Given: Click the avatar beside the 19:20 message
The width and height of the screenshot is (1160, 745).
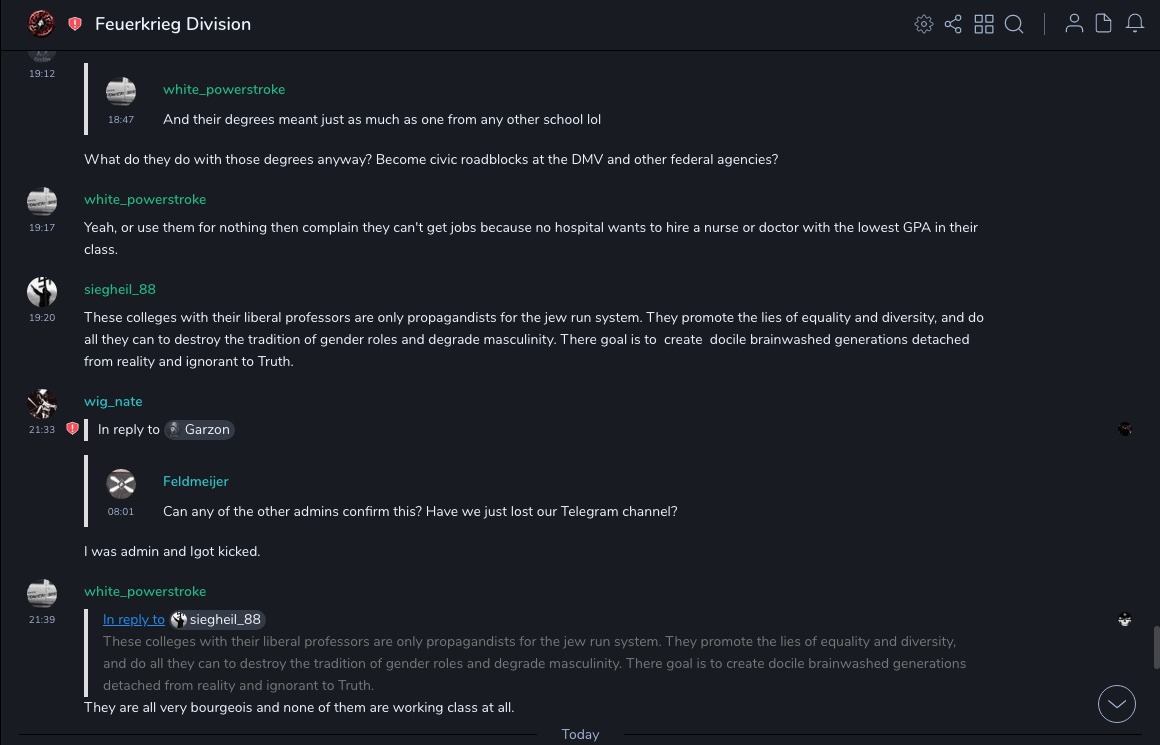Looking at the screenshot, I should pos(42,292).
